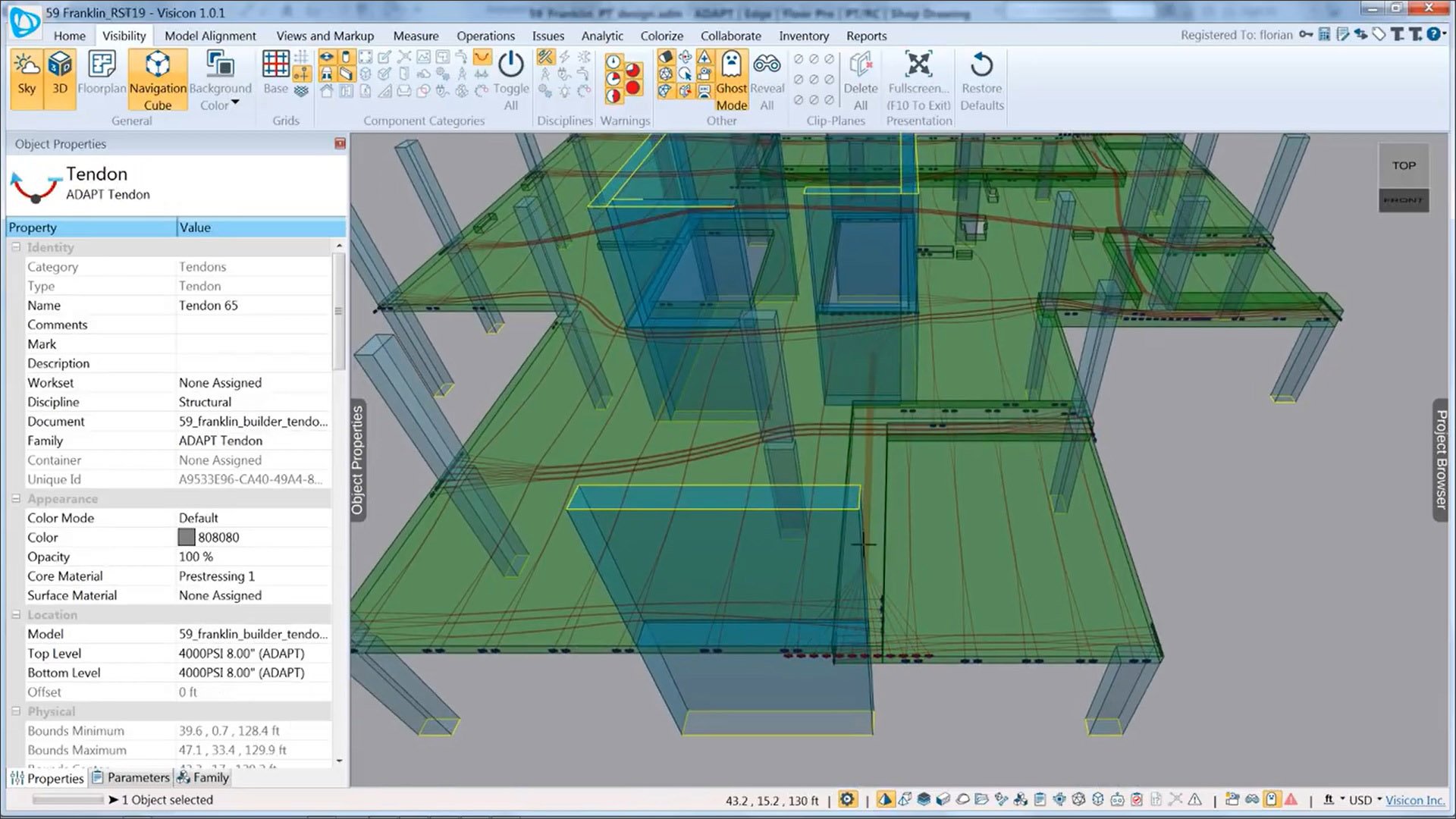Viewport: 1456px width, 819px height.
Task: Click the key license icon
Action: [x=1306, y=34]
